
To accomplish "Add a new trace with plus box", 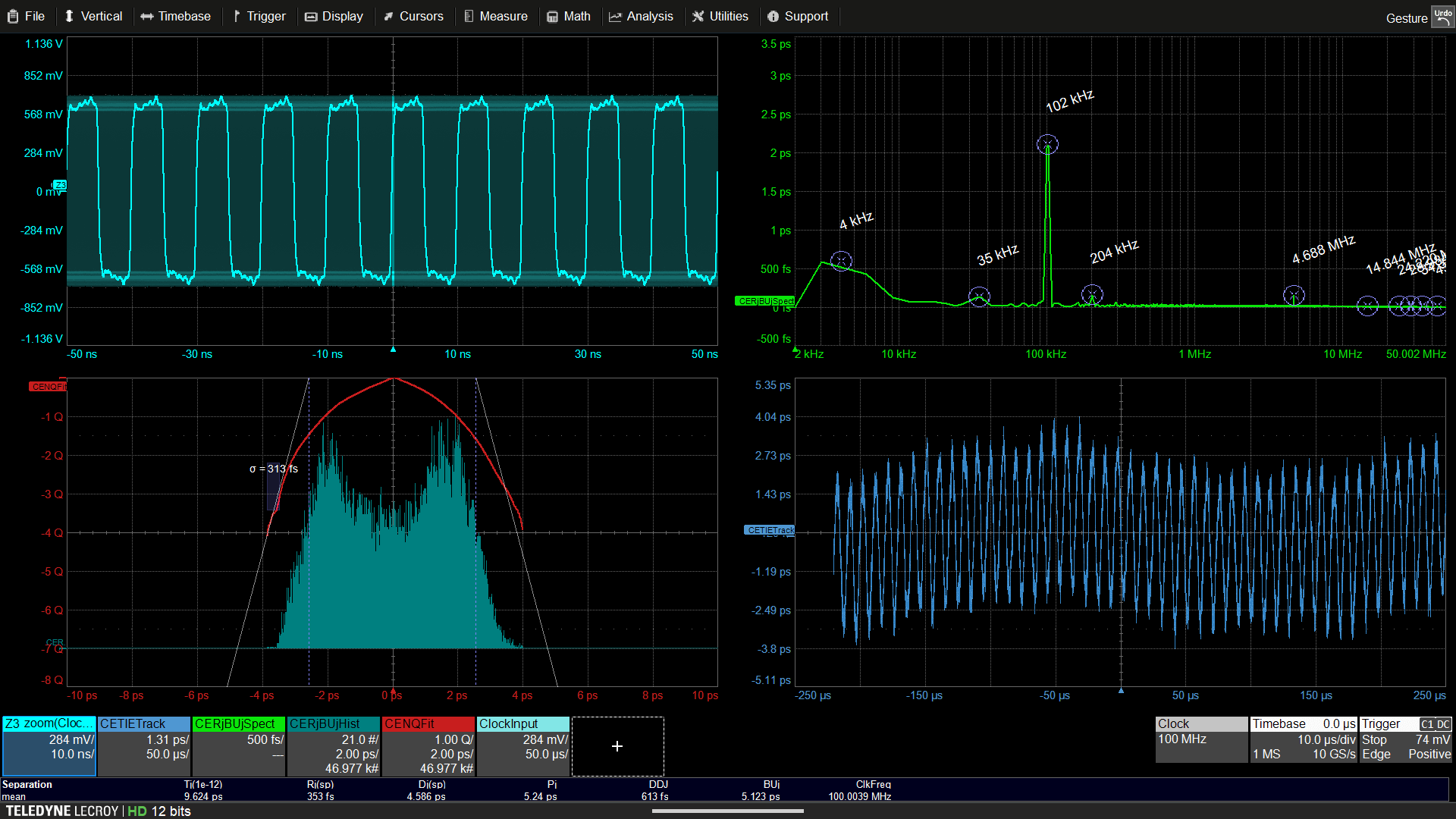I will coord(617,746).
